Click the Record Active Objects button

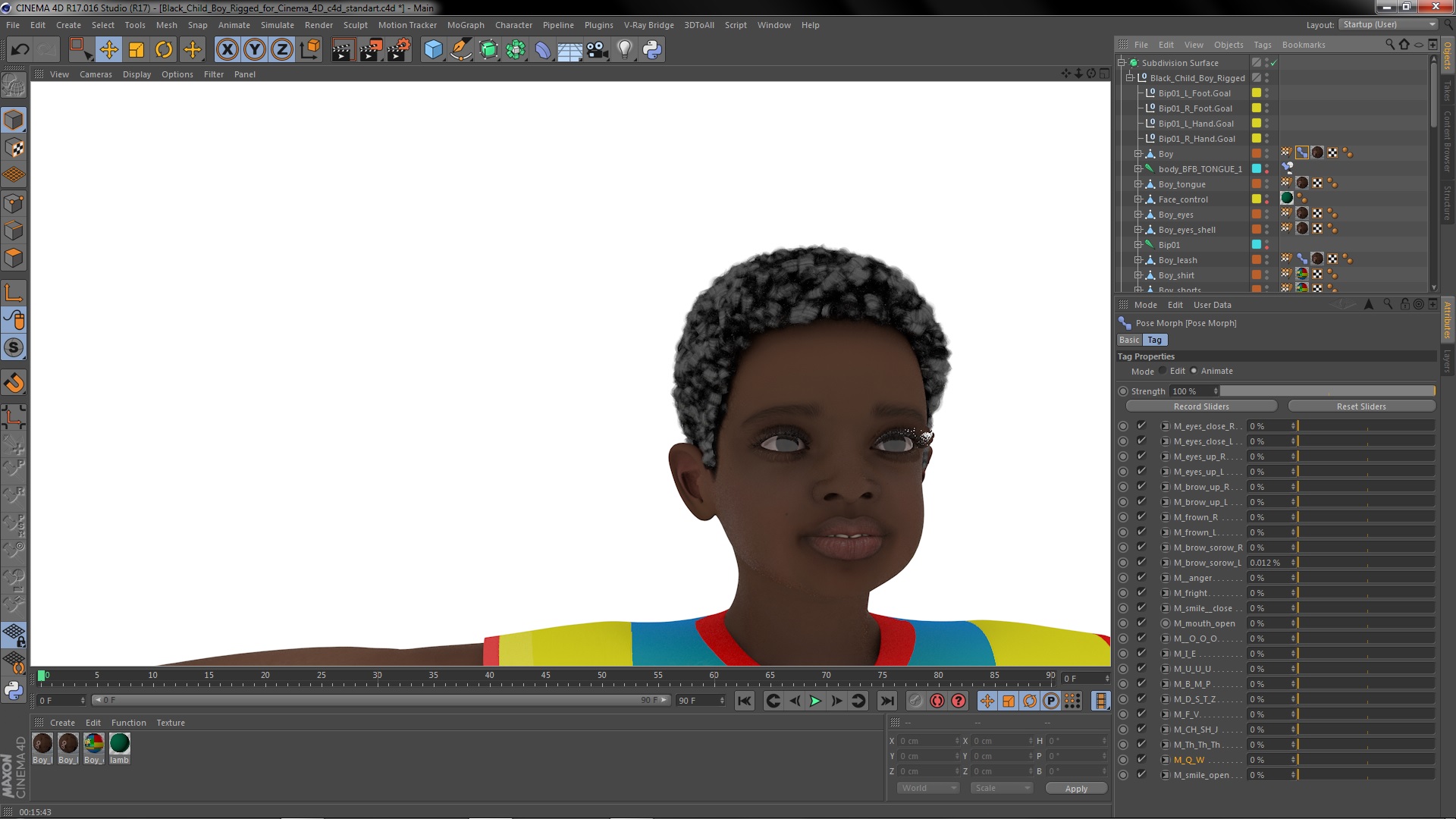(x=915, y=701)
